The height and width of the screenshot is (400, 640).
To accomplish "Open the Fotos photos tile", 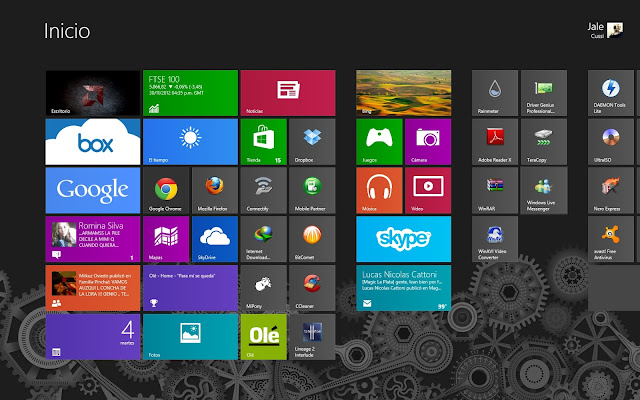I will point(190,337).
